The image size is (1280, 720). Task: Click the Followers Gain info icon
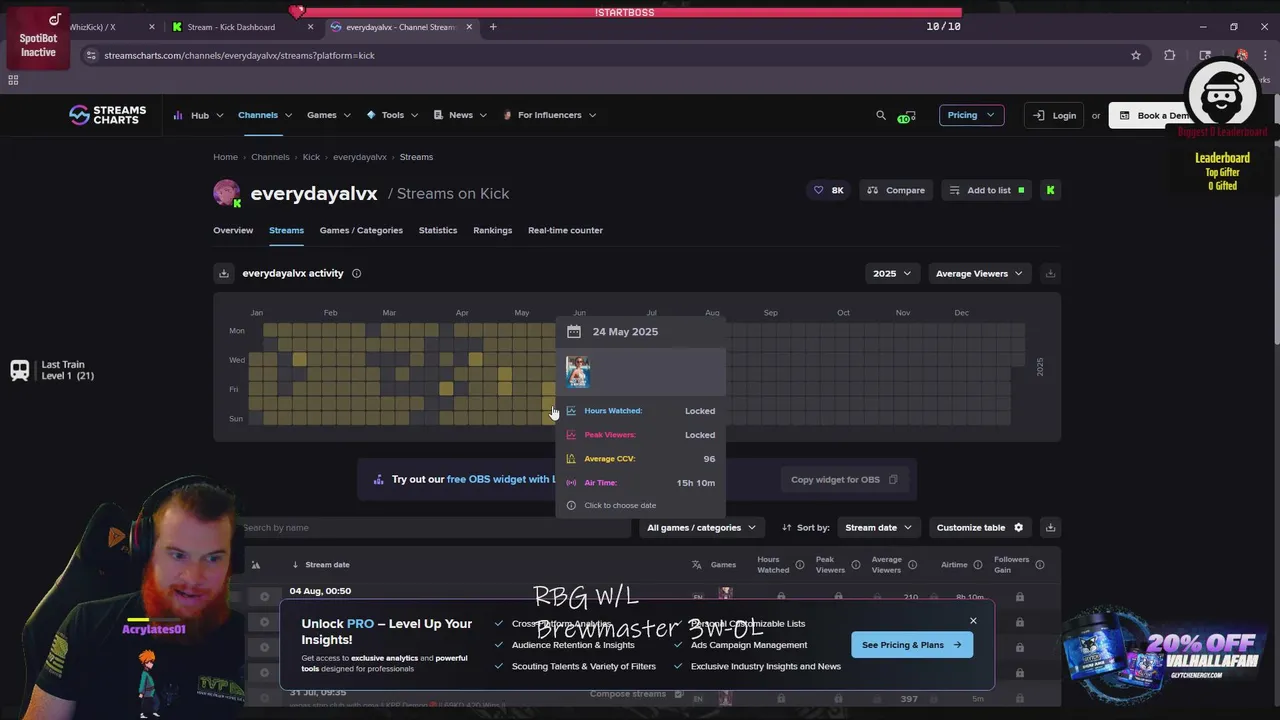tap(1040, 565)
